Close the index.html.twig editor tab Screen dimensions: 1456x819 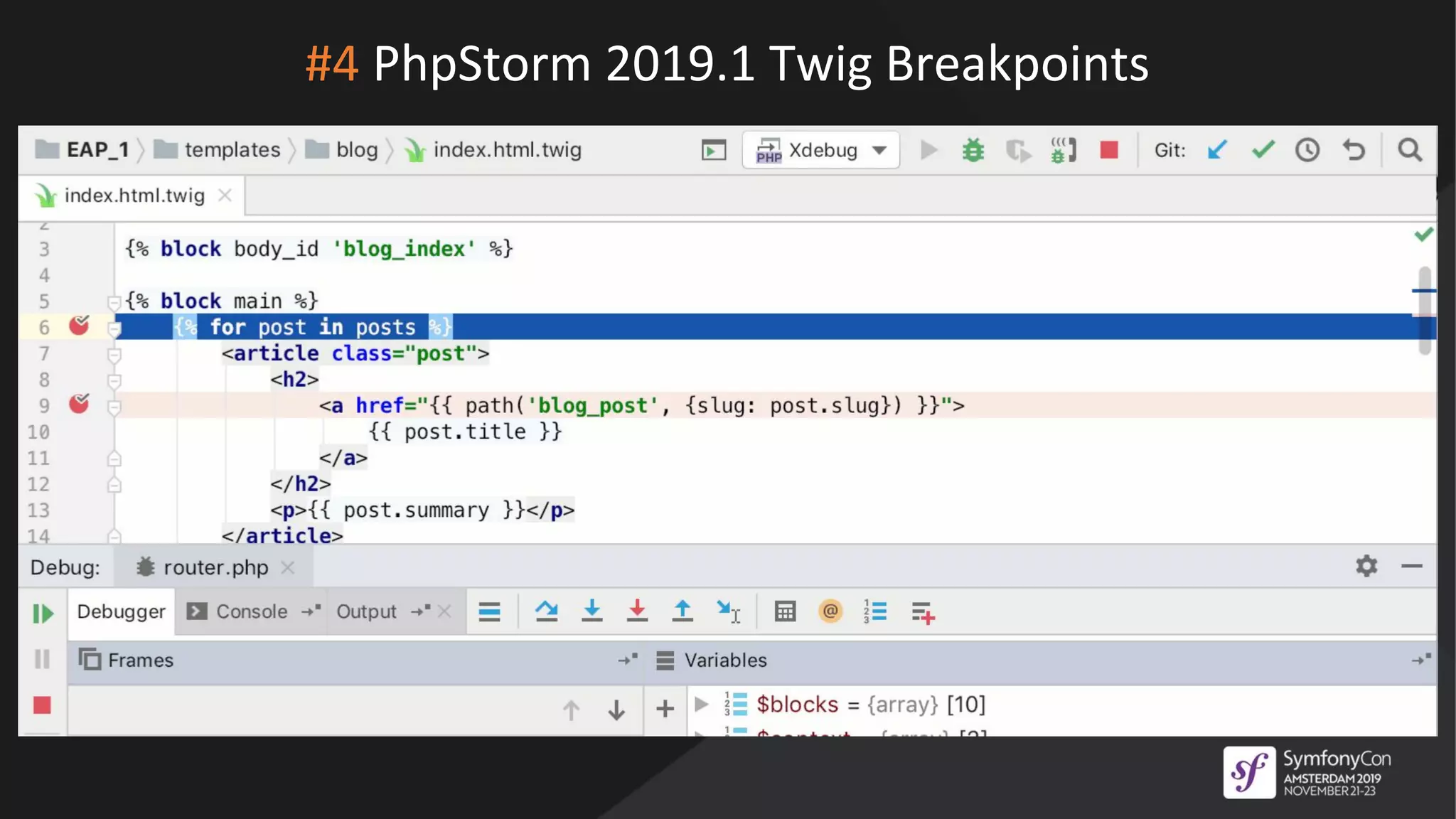pos(225,196)
